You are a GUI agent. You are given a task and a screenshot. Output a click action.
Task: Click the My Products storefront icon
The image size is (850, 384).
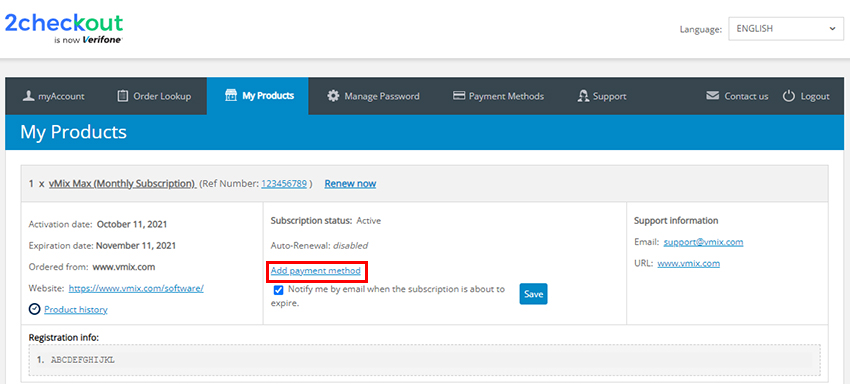(231, 96)
